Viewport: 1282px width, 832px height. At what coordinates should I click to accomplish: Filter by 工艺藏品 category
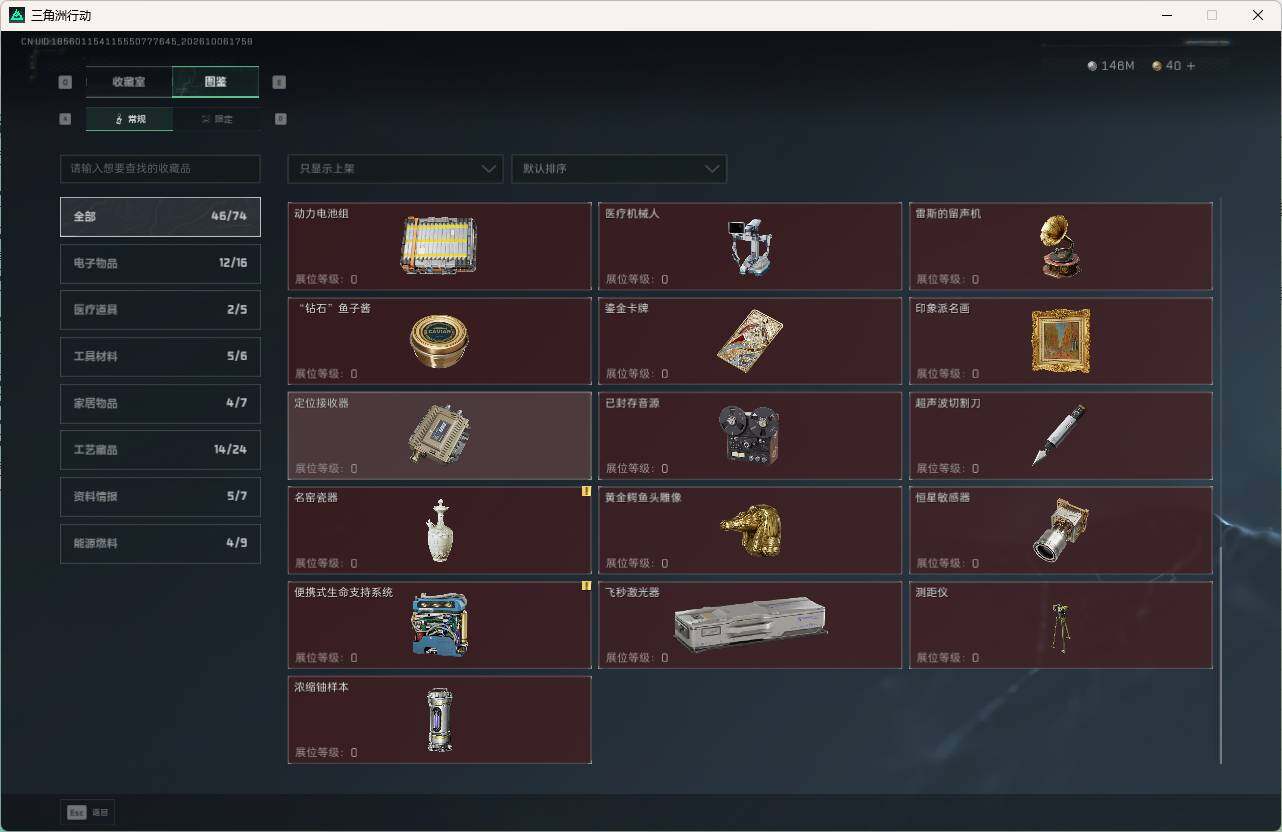click(x=160, y=450)
